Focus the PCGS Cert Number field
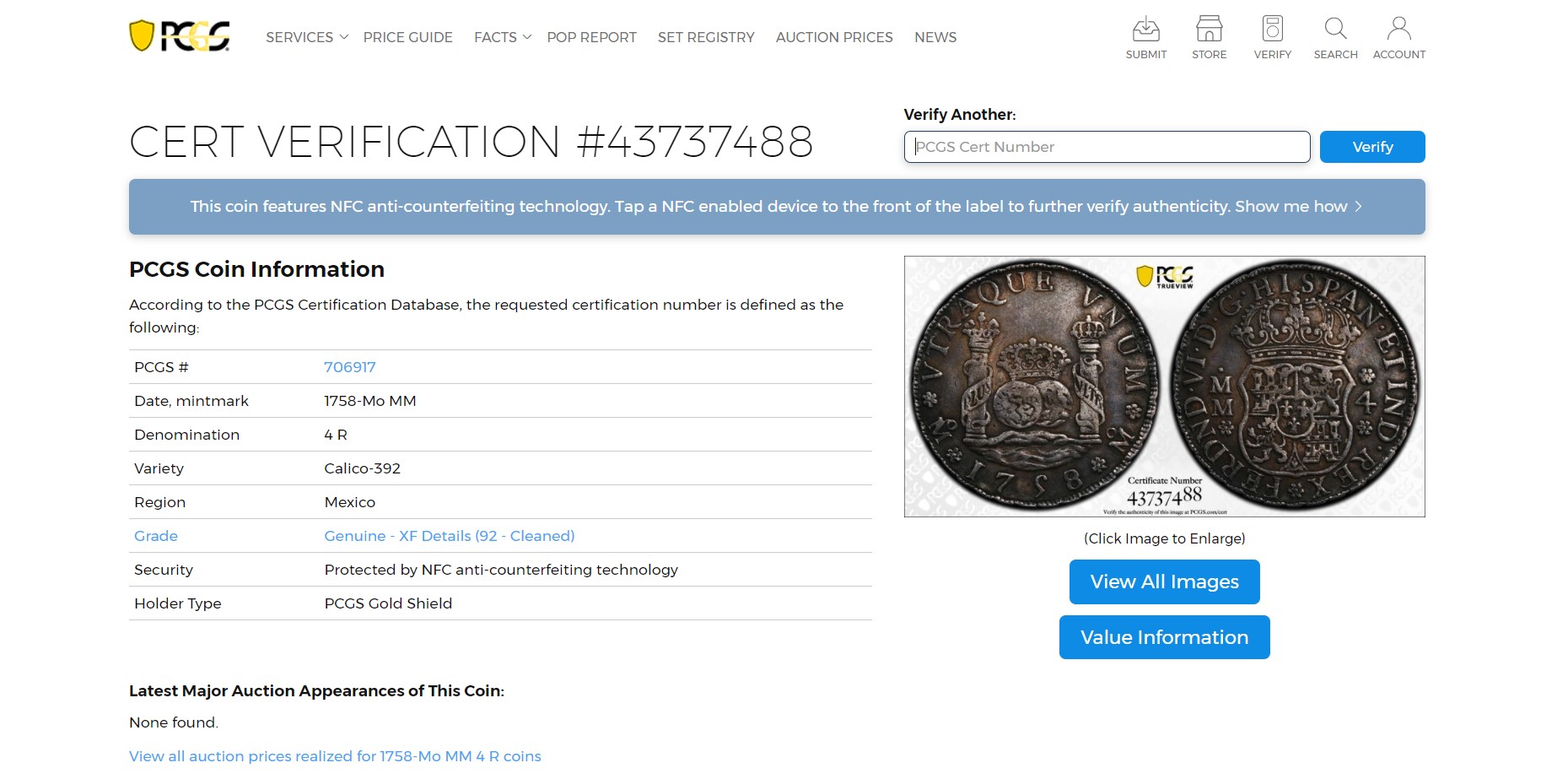The width and height of the screenshot is (1568, 779). 1107,147
